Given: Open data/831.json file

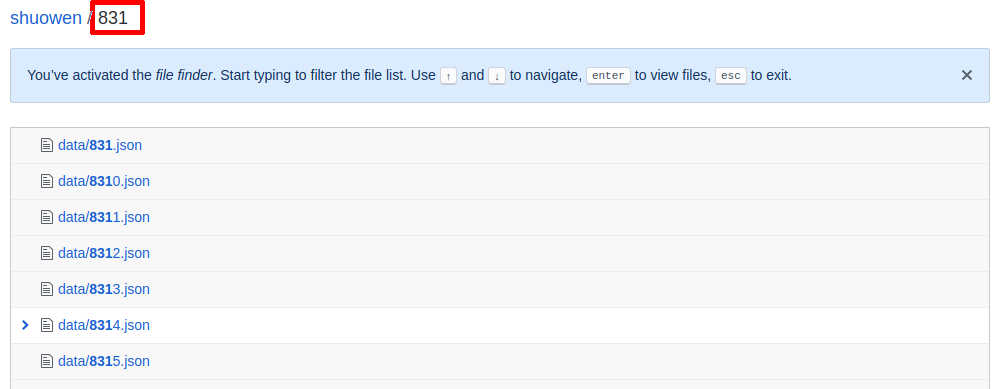Looking at the screenshot, I should coord(100,145).
